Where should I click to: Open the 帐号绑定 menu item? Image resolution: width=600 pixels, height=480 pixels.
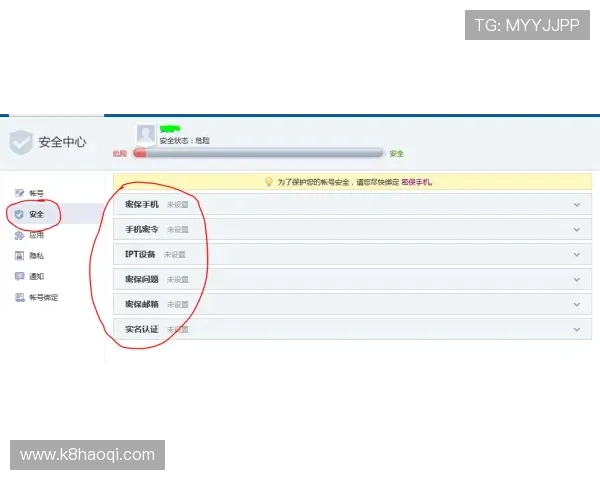43,297
